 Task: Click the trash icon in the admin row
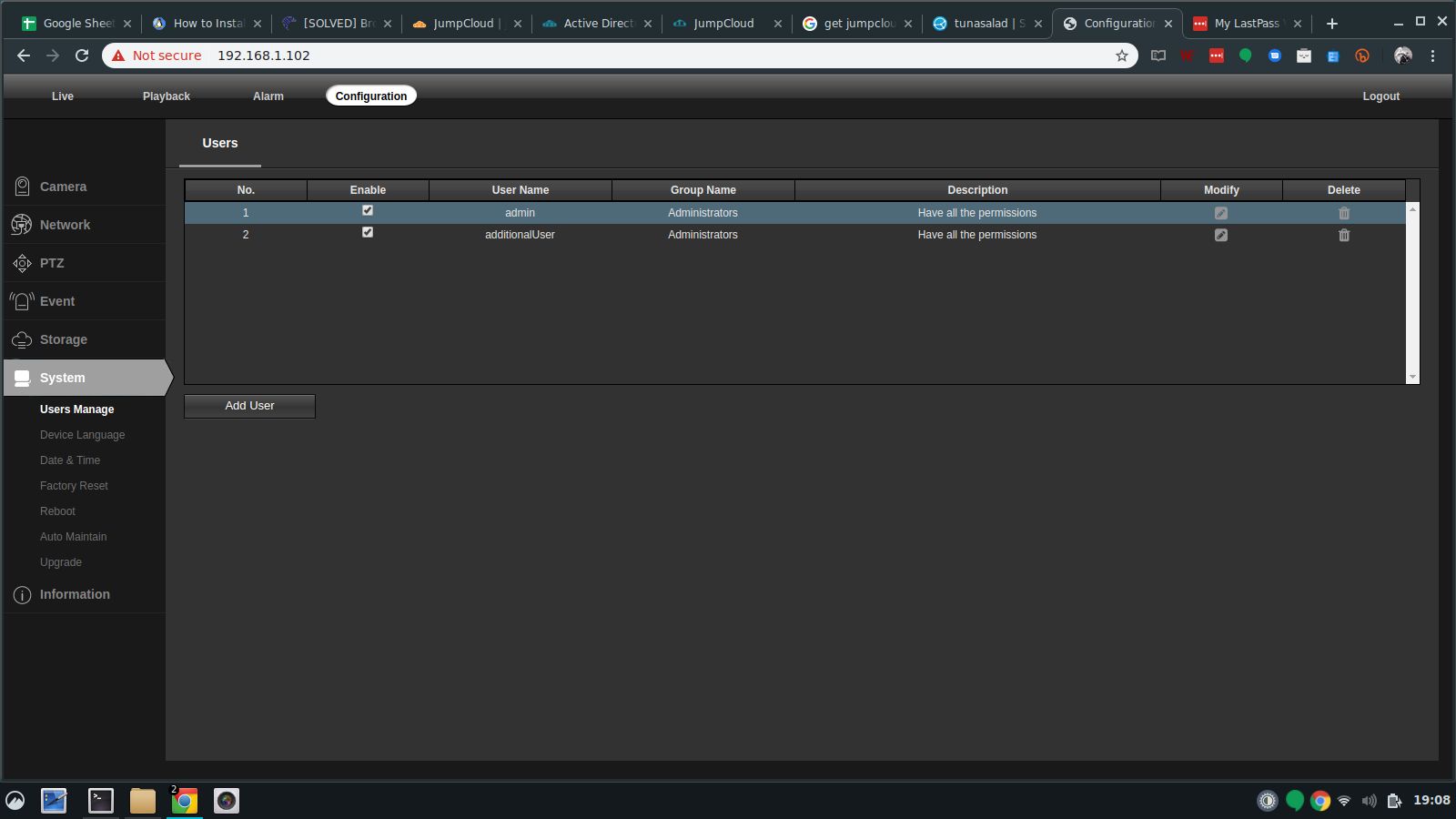[x=1343, y=213]
